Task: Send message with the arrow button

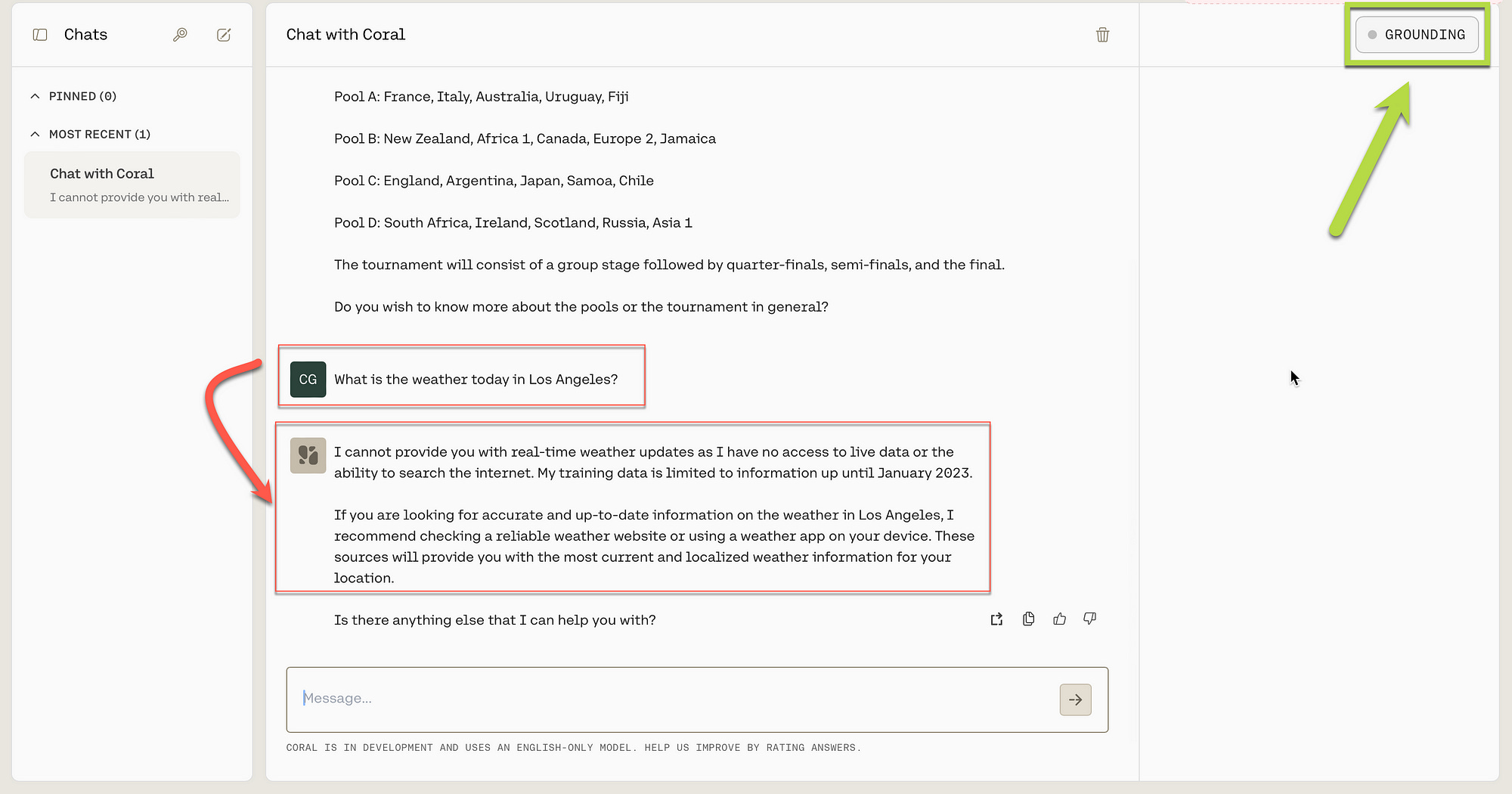Action: [1075, 699]
